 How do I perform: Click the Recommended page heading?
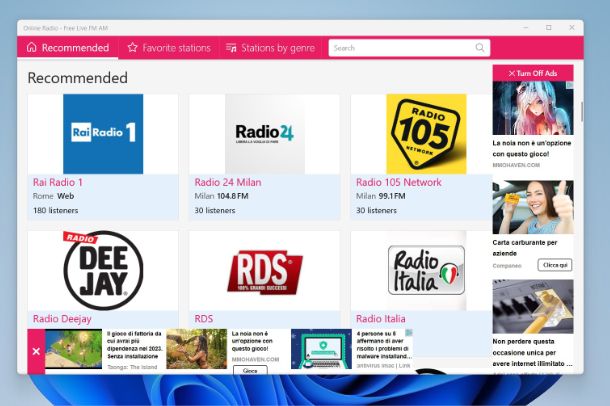(x=77, y=78)
